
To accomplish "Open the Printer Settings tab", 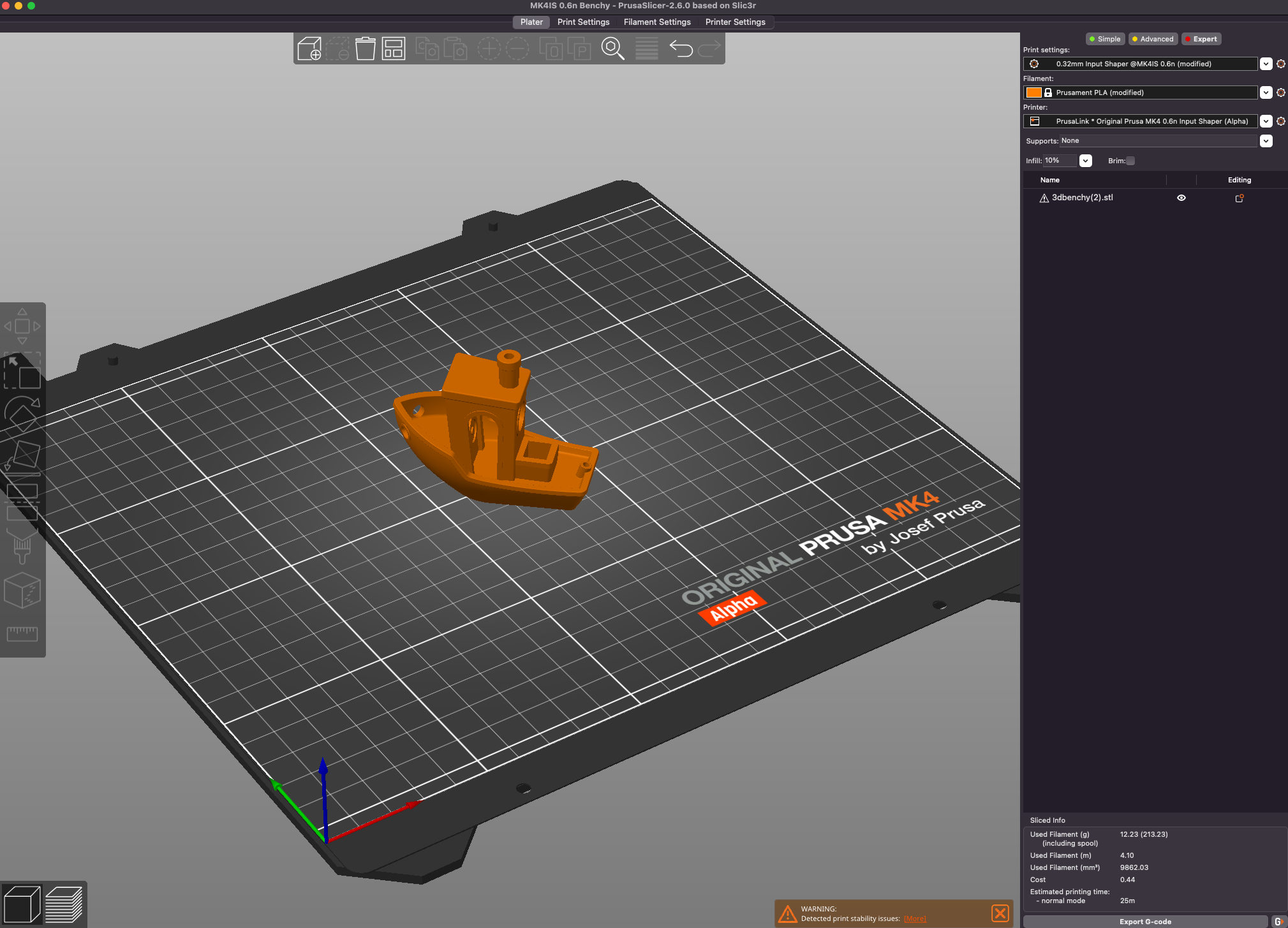I will pos(735,22).
